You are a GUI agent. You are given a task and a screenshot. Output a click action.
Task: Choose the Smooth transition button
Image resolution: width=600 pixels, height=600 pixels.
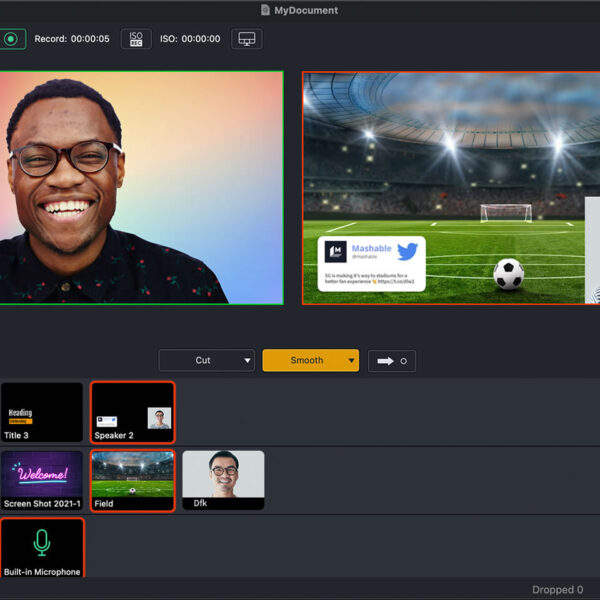[x=304, y=361]
